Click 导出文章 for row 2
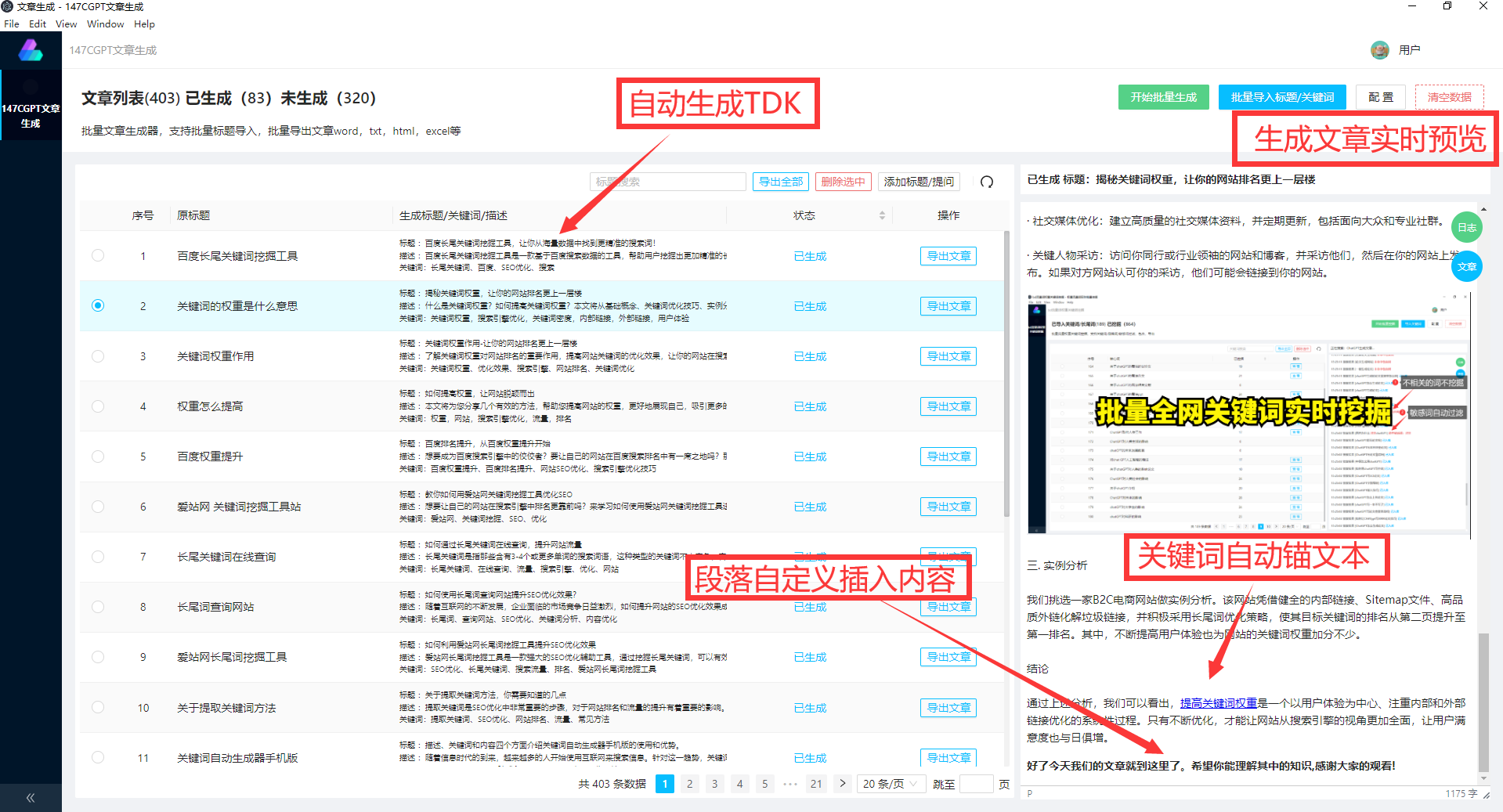This screenshot has width=1503, height=812. (948, 306)
